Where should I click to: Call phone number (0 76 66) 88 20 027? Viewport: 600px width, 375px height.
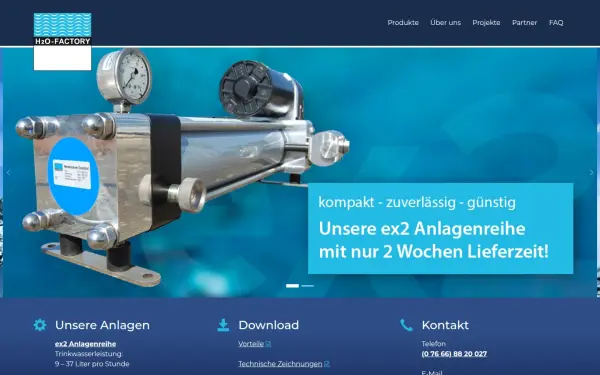454,354
